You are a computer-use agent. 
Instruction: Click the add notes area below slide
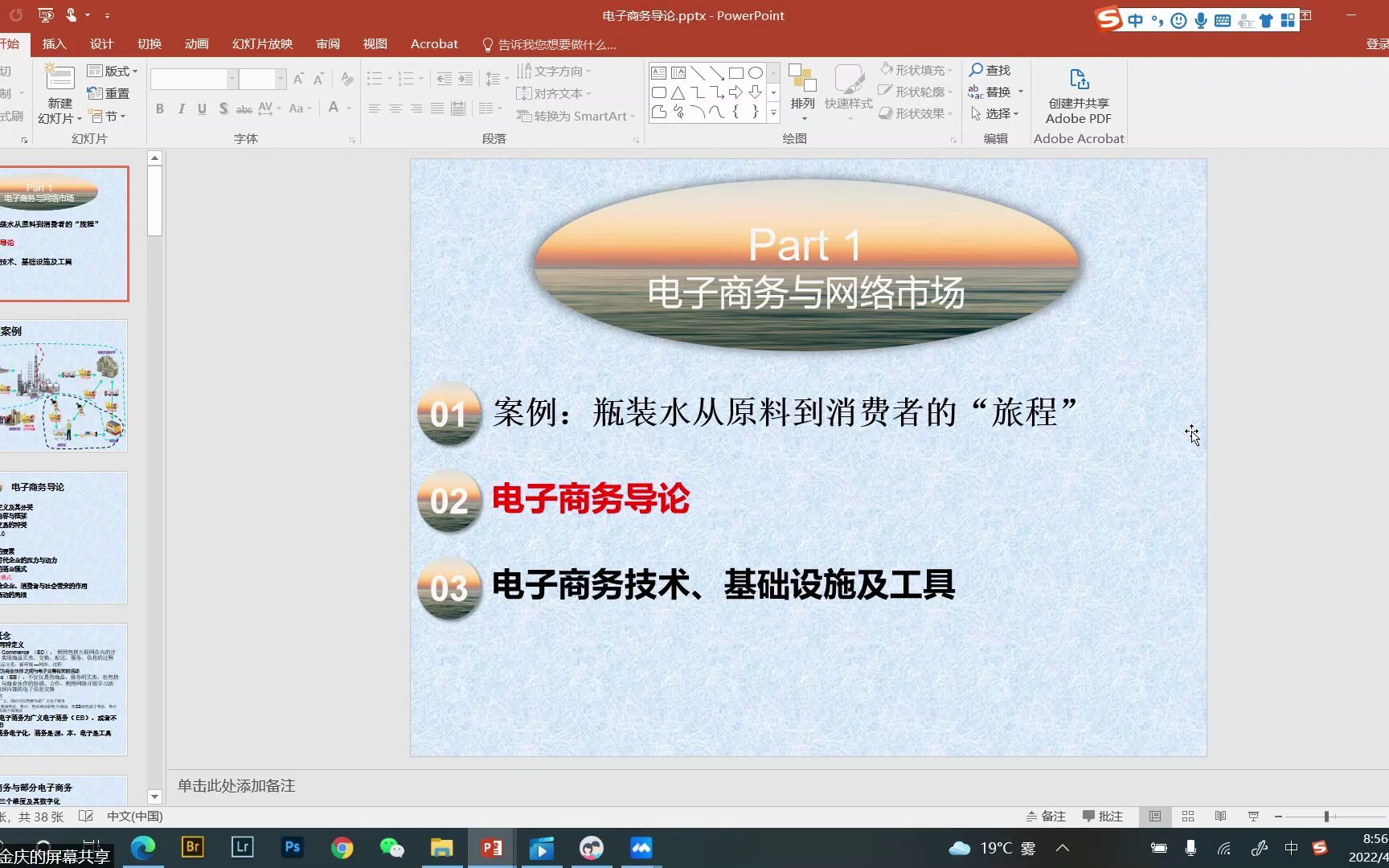click(x=236, y=786)
